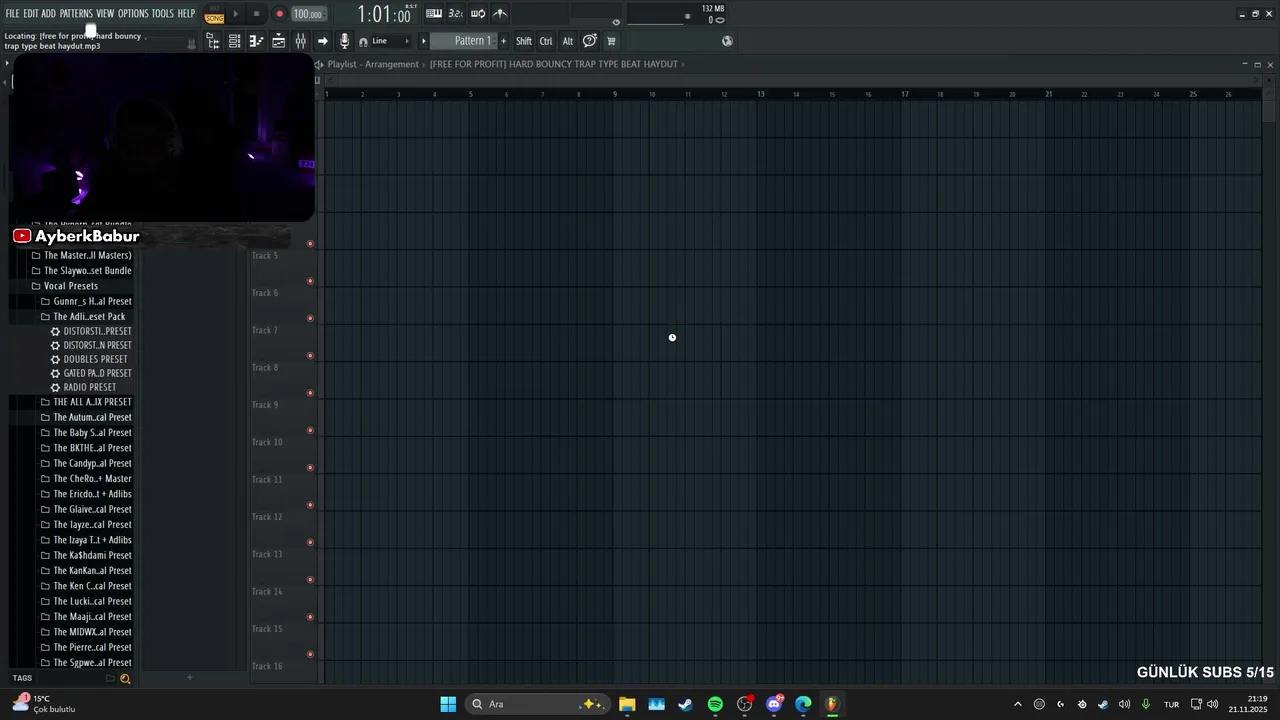Open the mixer icon in toolbar
The width and height of the screenshot is (1280, 720).
click(300, 41)
